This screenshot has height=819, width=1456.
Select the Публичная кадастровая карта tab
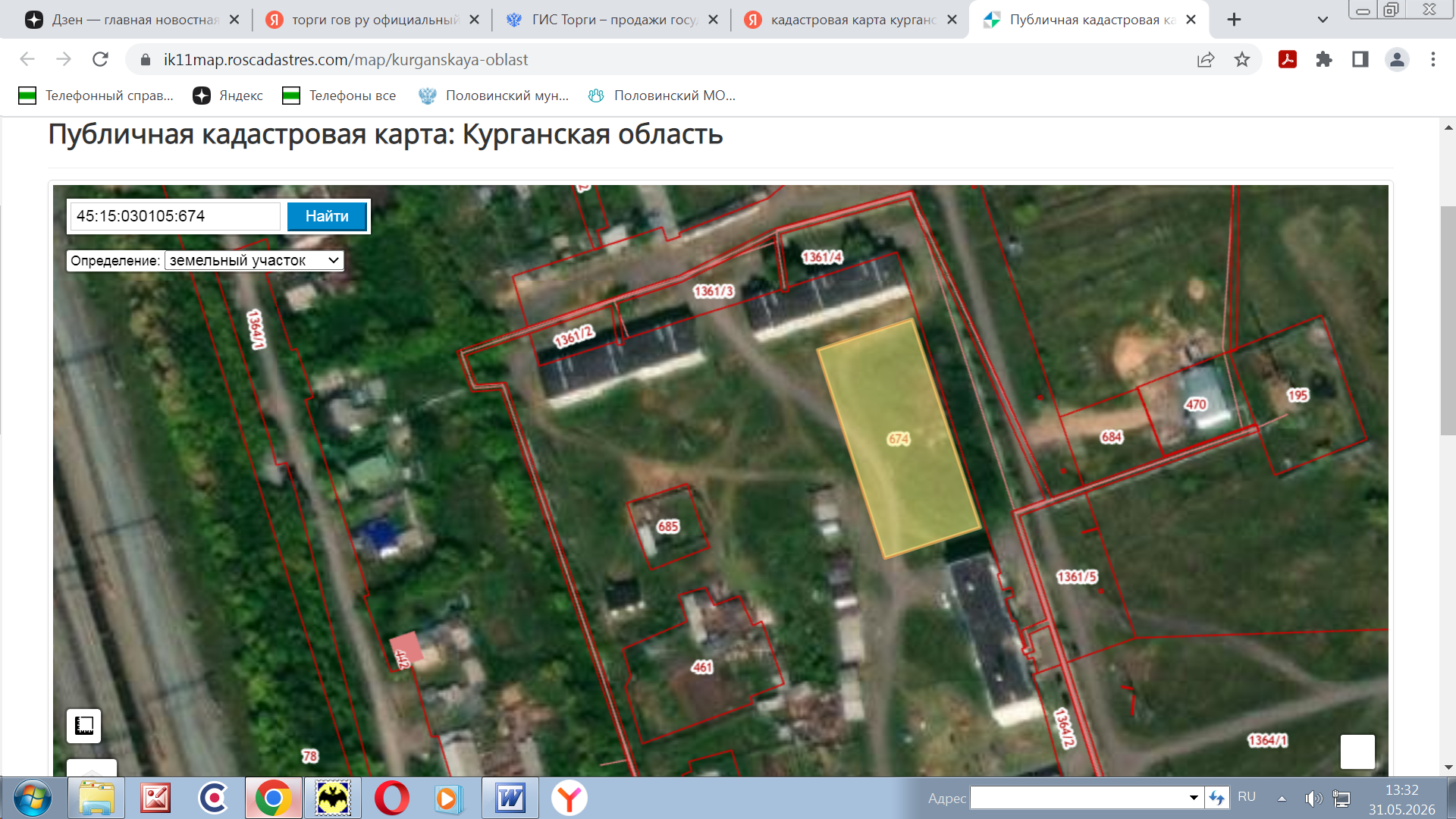point(1081,20)
